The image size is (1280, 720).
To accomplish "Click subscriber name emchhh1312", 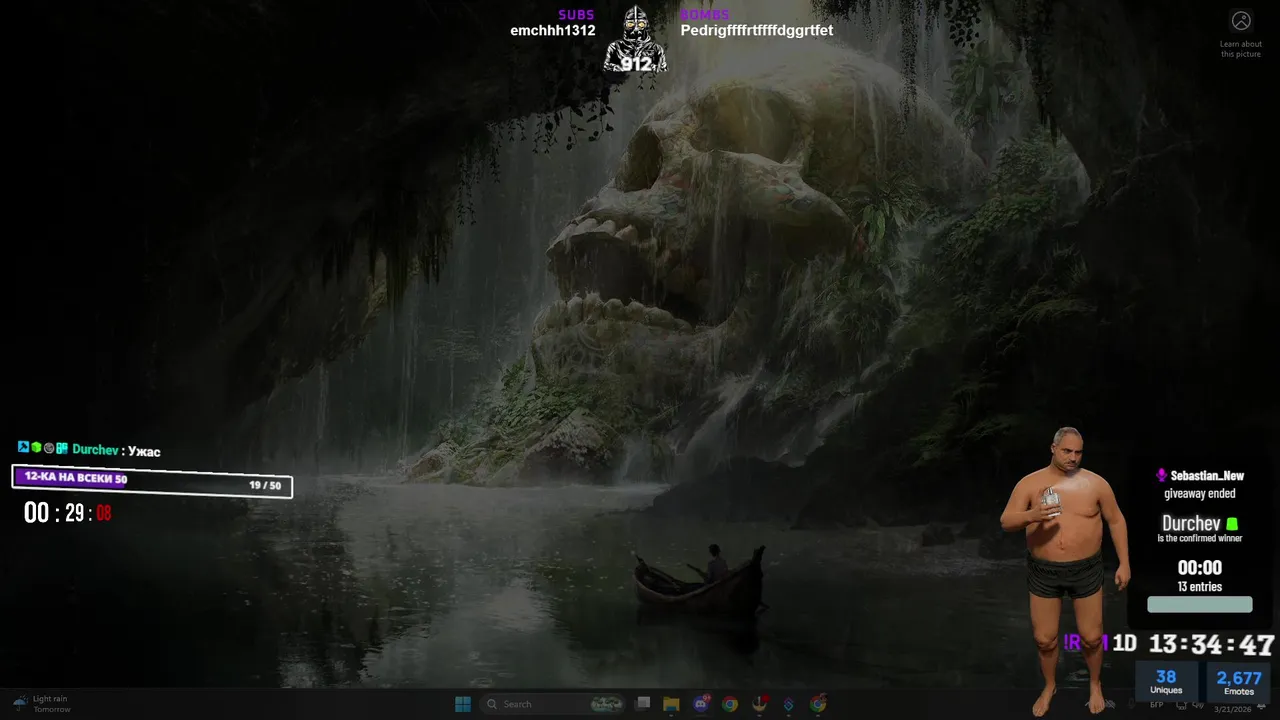I will tap(553, 31).
